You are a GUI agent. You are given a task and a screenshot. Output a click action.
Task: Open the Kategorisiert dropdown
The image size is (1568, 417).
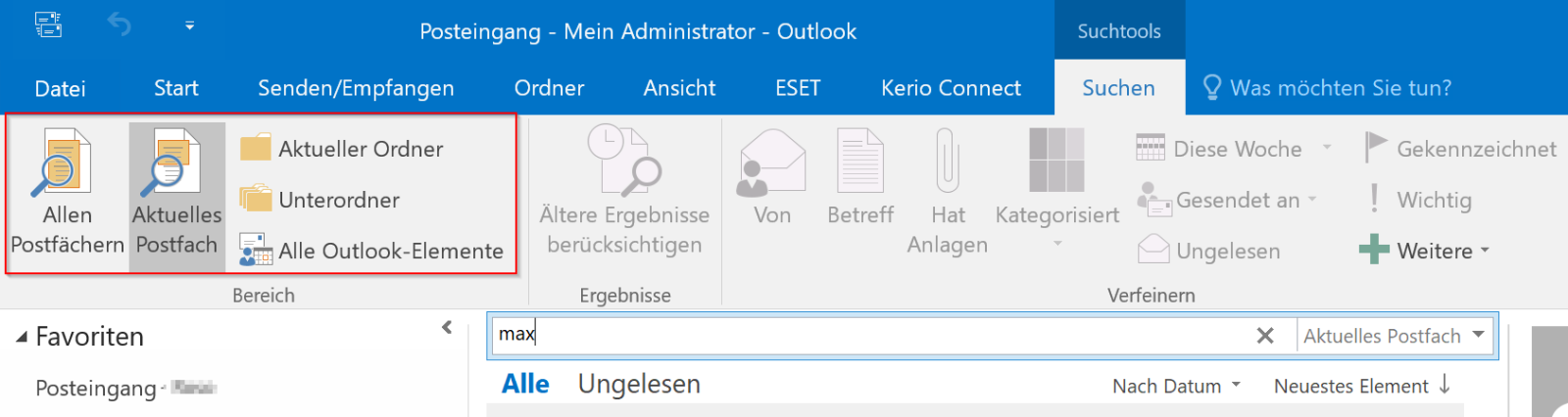coord(1056,188)
